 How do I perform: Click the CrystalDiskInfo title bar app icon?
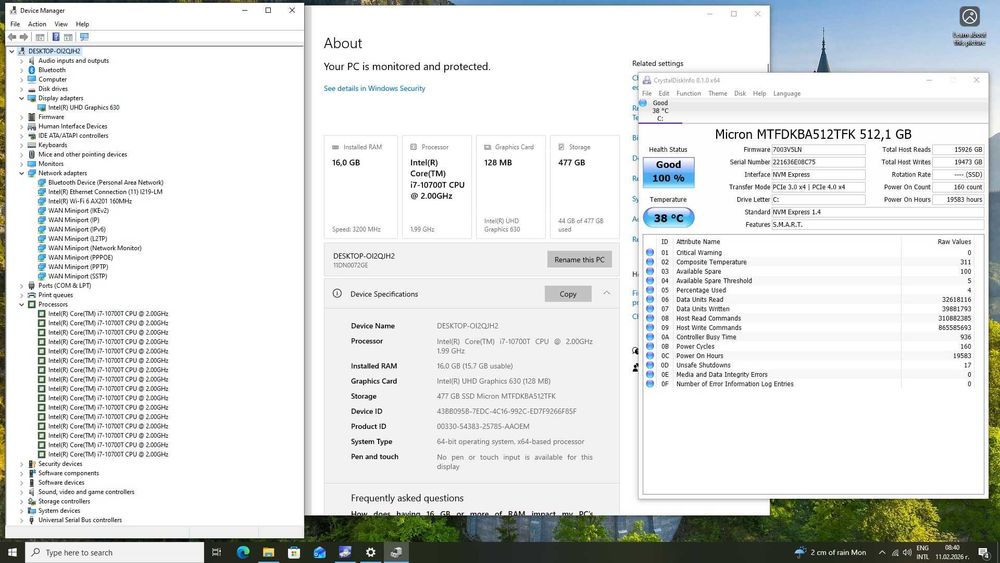(647, 80)
